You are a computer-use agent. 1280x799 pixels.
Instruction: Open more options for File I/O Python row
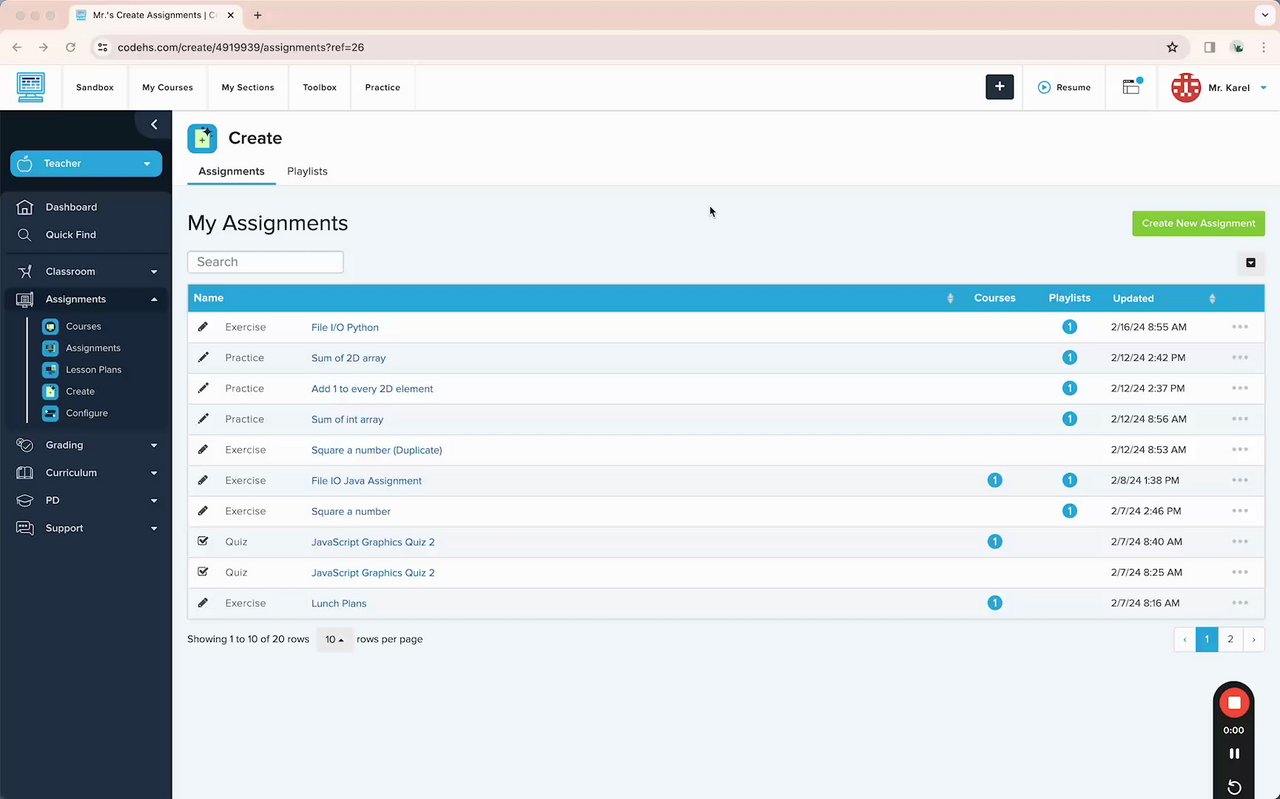tap(1240, 327)
